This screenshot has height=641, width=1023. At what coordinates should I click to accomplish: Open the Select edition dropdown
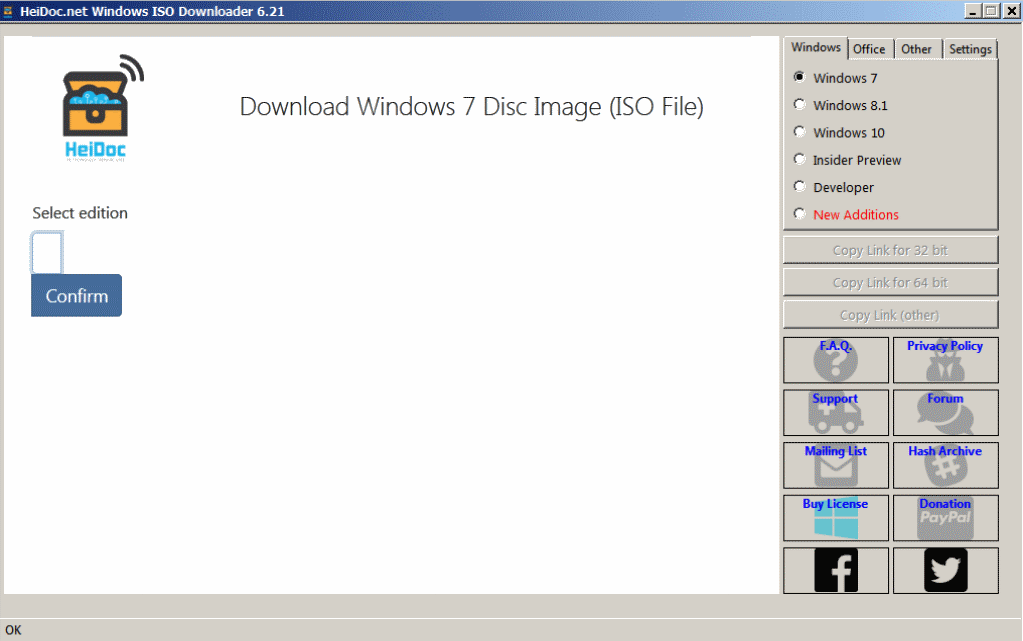tap(47, 252)
